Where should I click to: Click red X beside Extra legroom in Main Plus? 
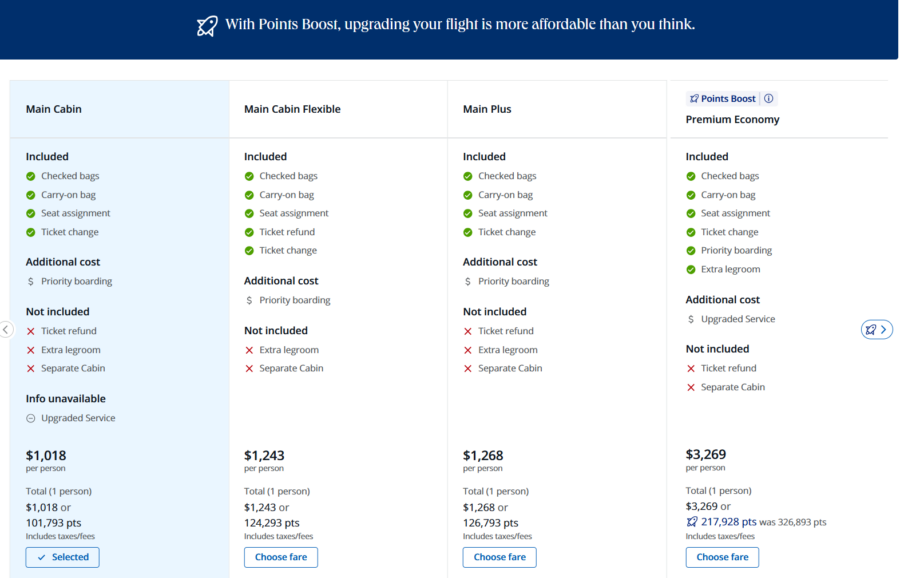click(x=468, y=349)
